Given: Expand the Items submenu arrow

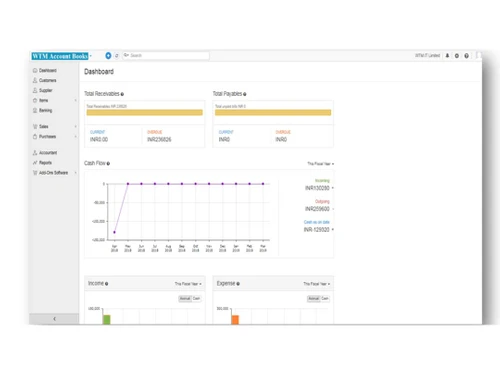Looking at the screenshot, I should point(75,100).
